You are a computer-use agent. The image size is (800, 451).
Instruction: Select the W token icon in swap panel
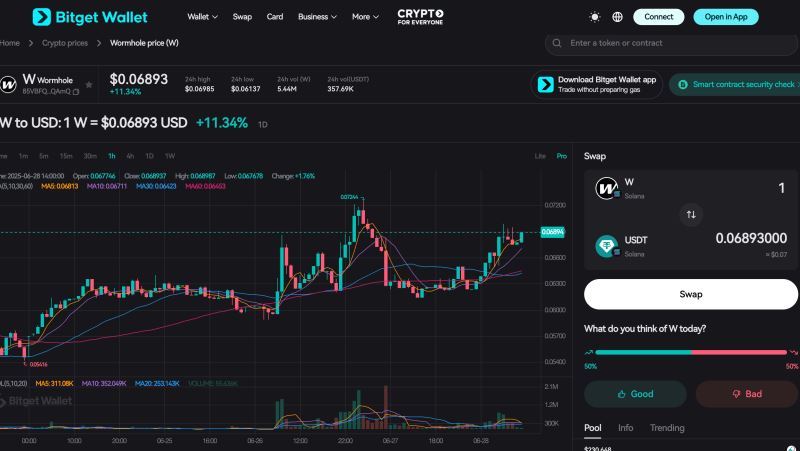click(607, 188)
